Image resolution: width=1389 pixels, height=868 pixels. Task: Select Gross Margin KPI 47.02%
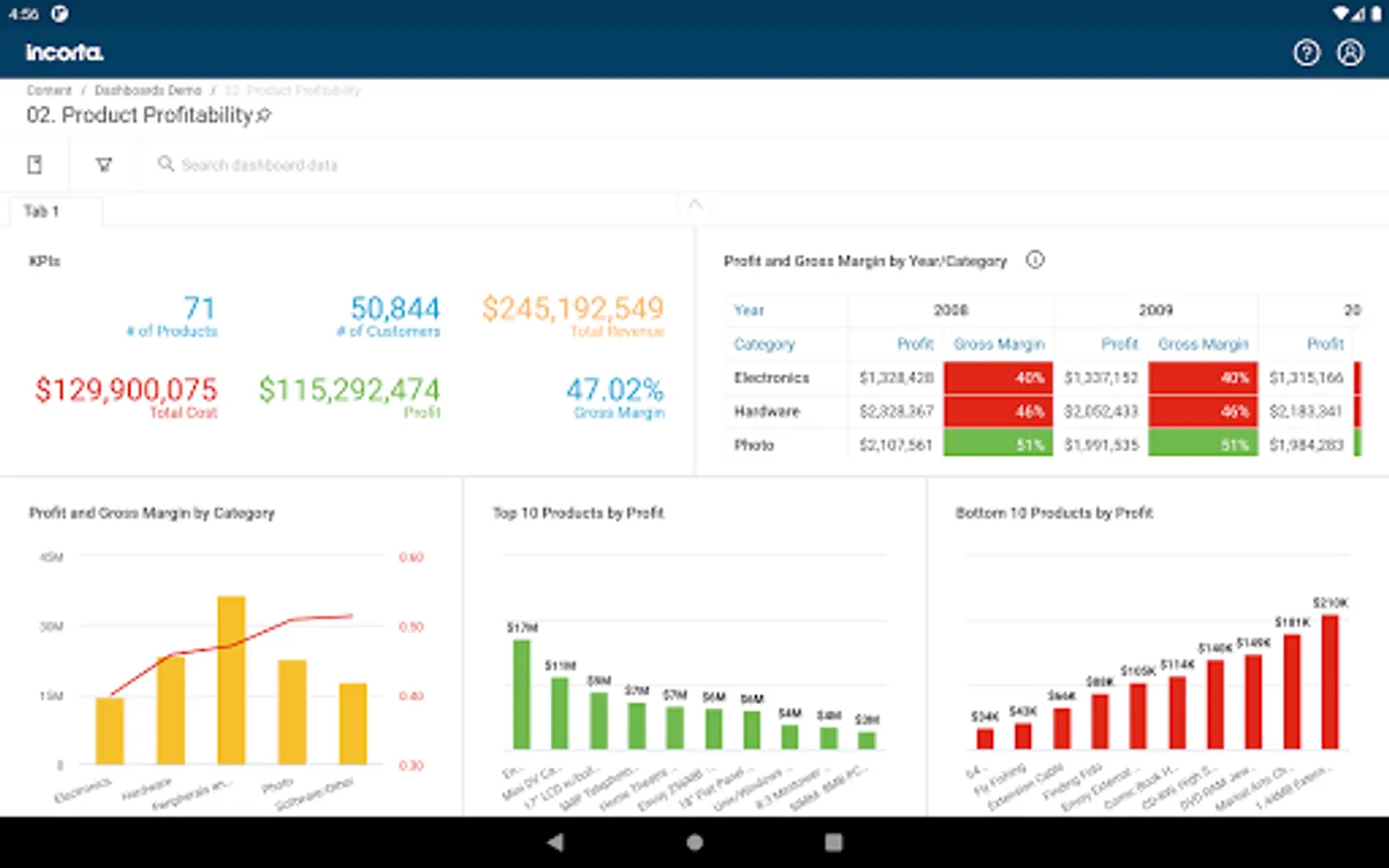point(614,390)
